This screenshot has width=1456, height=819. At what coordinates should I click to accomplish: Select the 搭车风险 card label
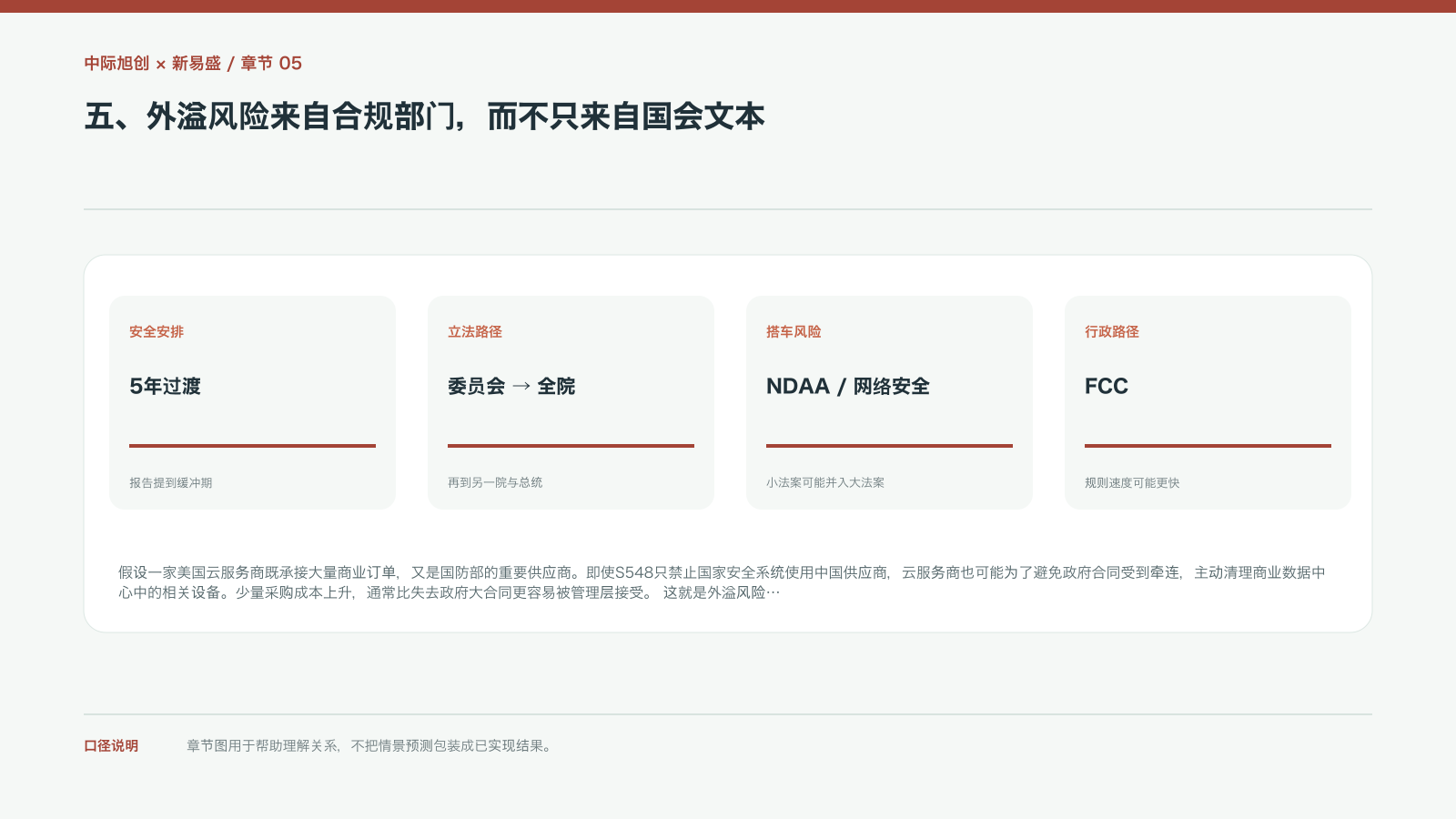coord(794,331)
